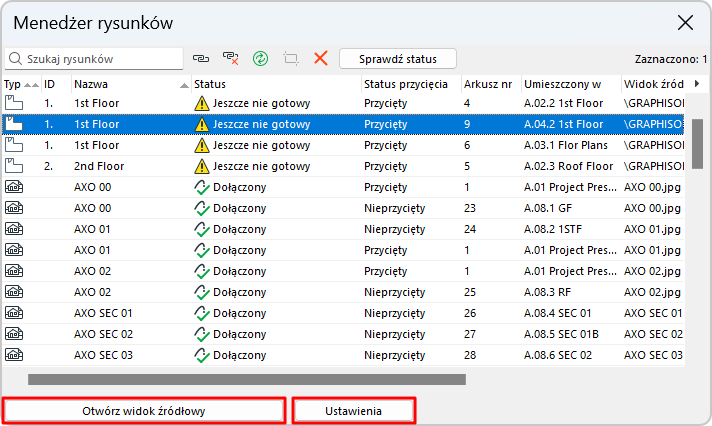Click the drawing type icon of 2nd Floor
Image resolution: width=712 pixels, height=426 pixels.
[14, 166]
